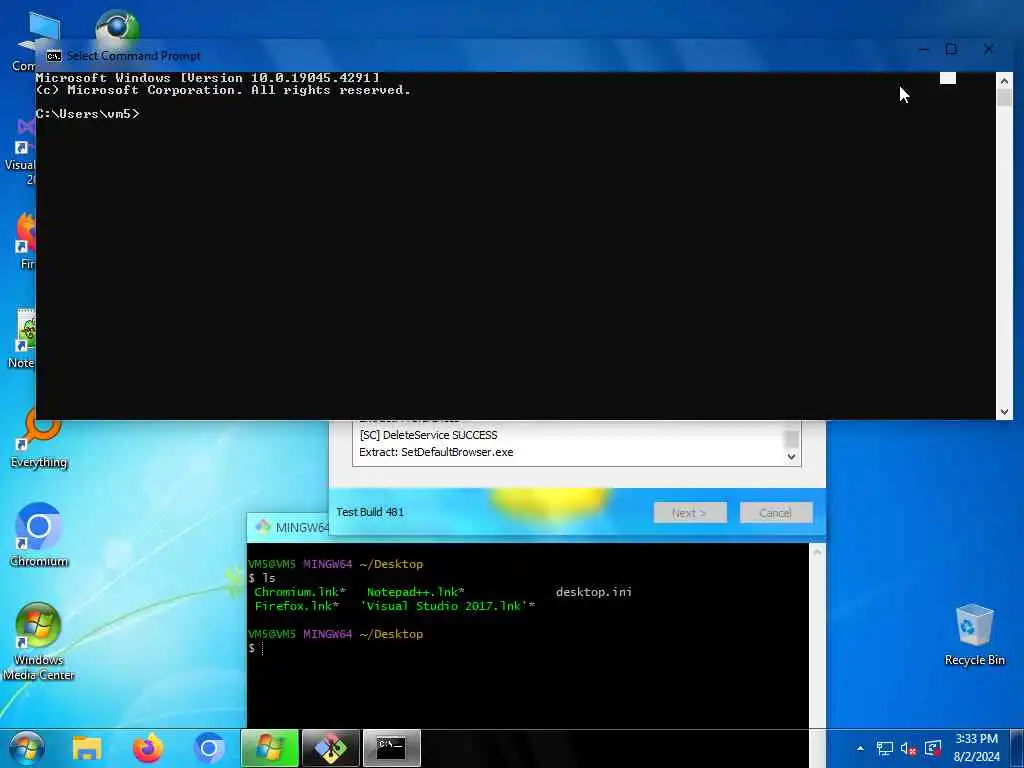Maximize the Command Prompt window
1024x768 pixels.
pos(952,50)
